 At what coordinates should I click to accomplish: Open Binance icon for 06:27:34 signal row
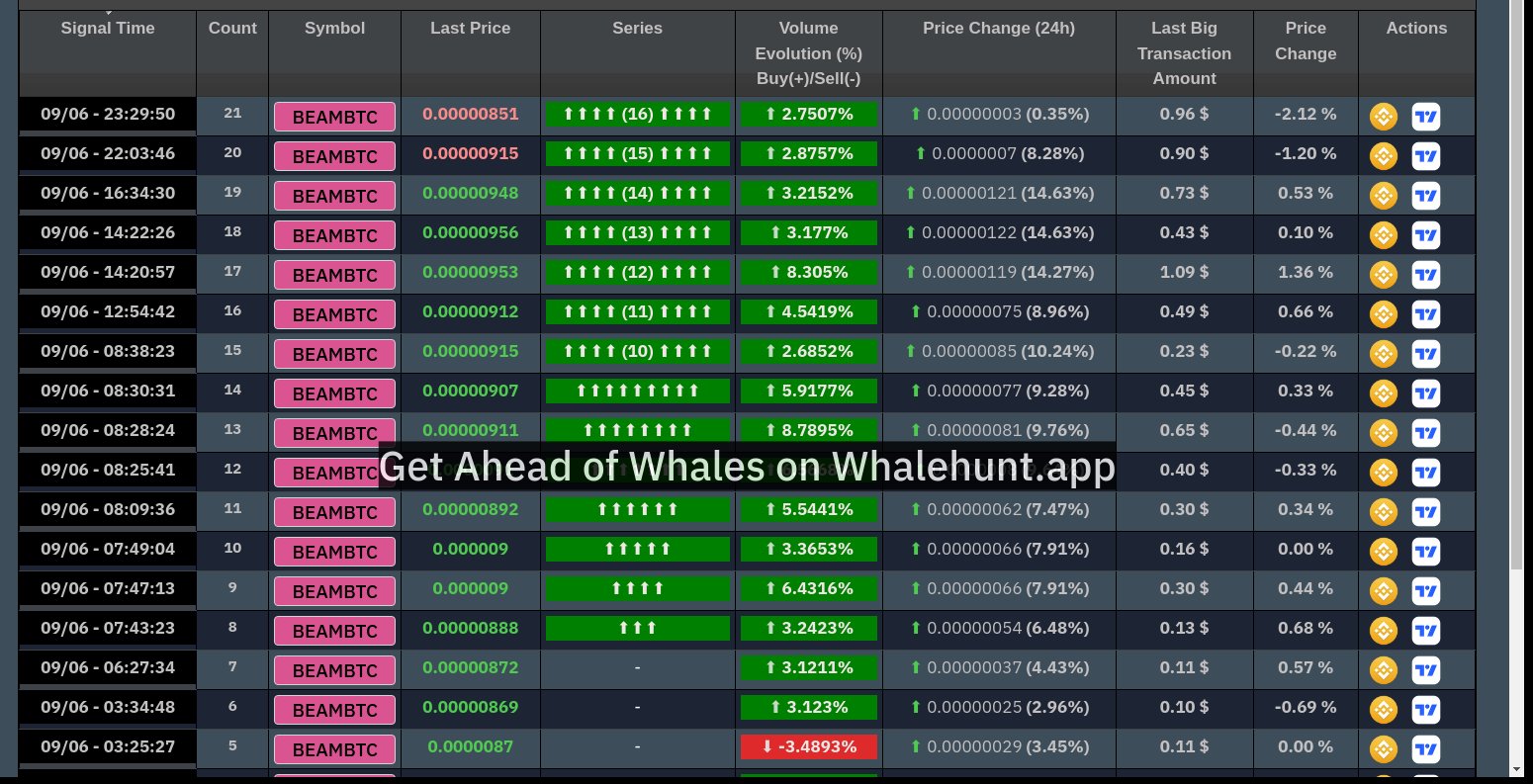pyautogui.click(x=1383, y=670)
